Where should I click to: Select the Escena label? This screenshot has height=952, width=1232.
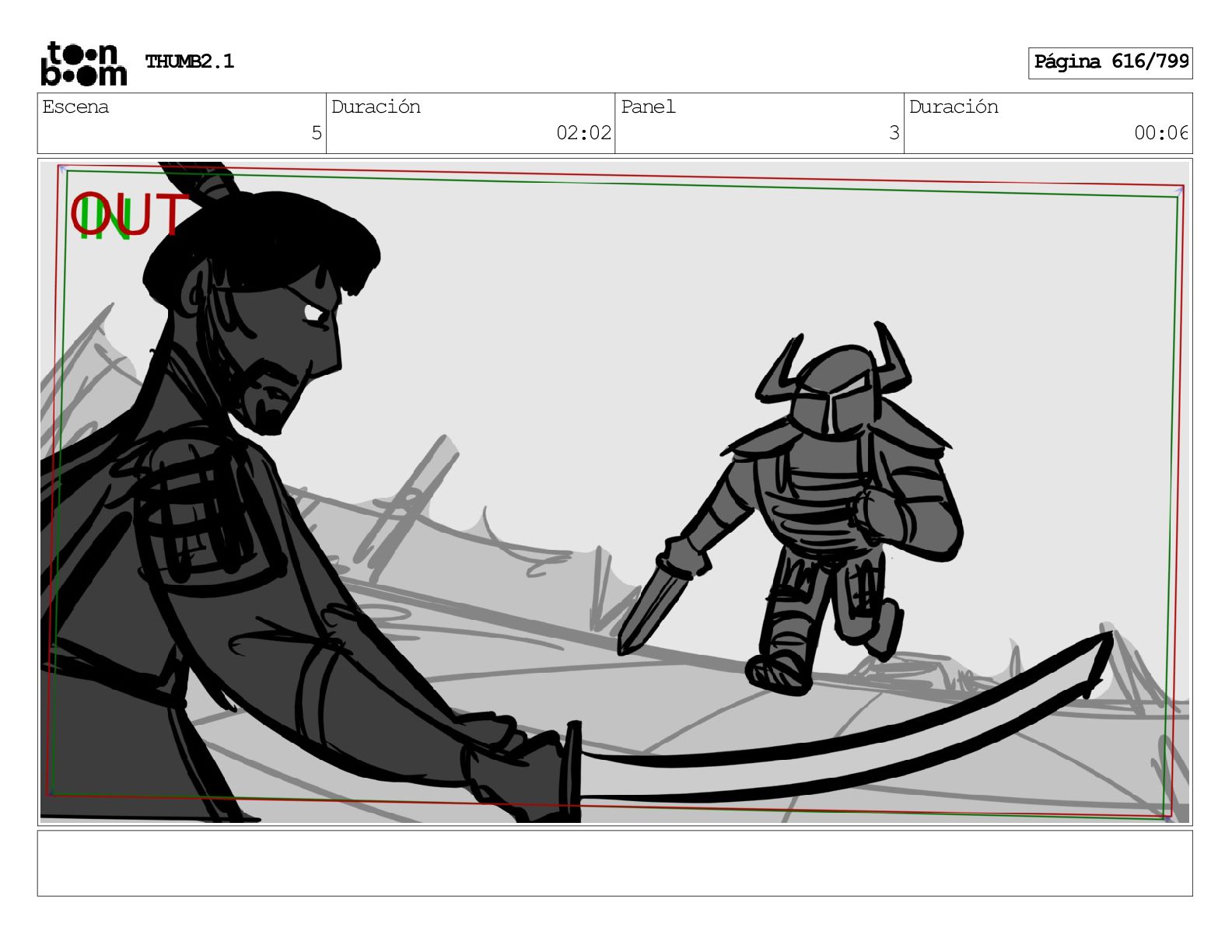pyautogui.click(x=75, y=107)
